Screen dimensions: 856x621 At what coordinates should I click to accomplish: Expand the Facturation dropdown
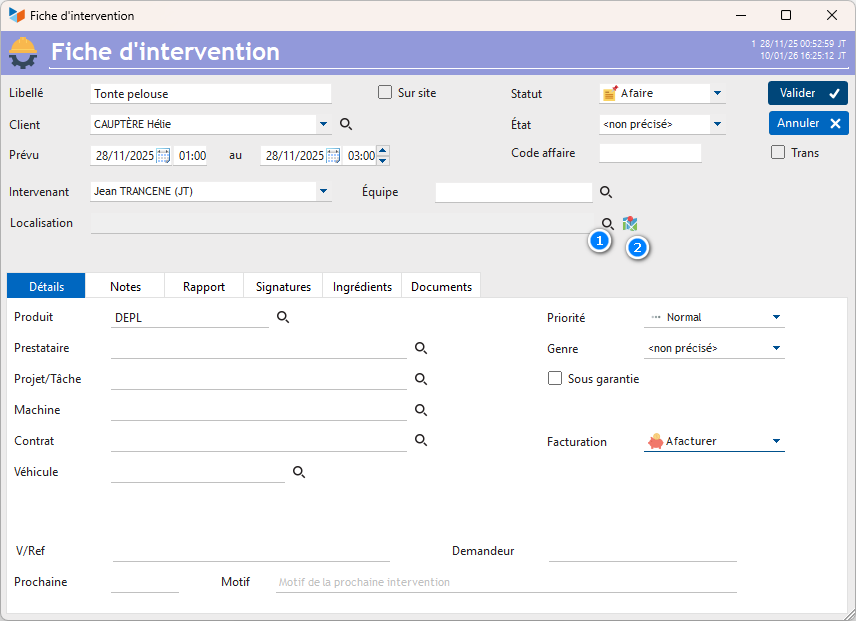[x=776, y=441]
